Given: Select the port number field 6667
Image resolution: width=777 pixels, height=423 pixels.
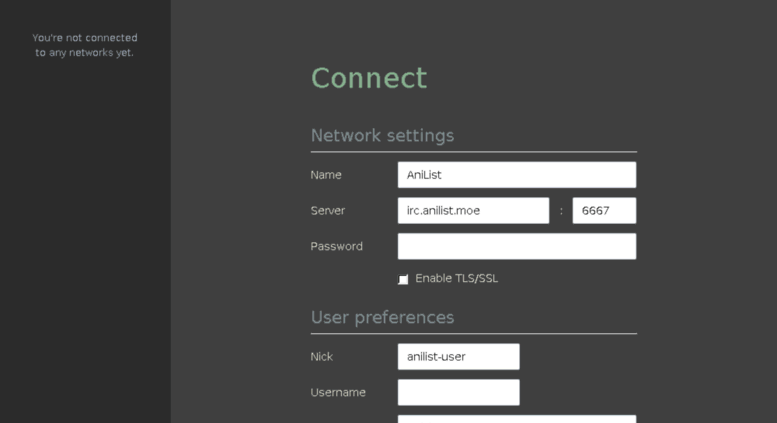Looking at the screenshot, I should 604,211.
